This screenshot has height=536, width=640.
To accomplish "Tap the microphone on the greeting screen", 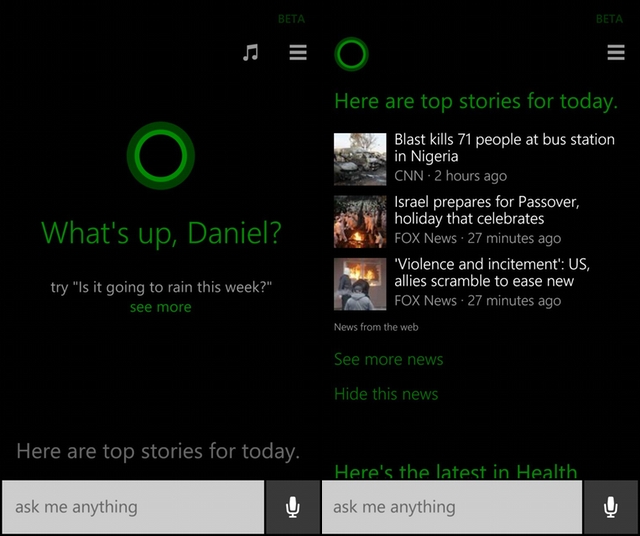I will click(292, 507).
